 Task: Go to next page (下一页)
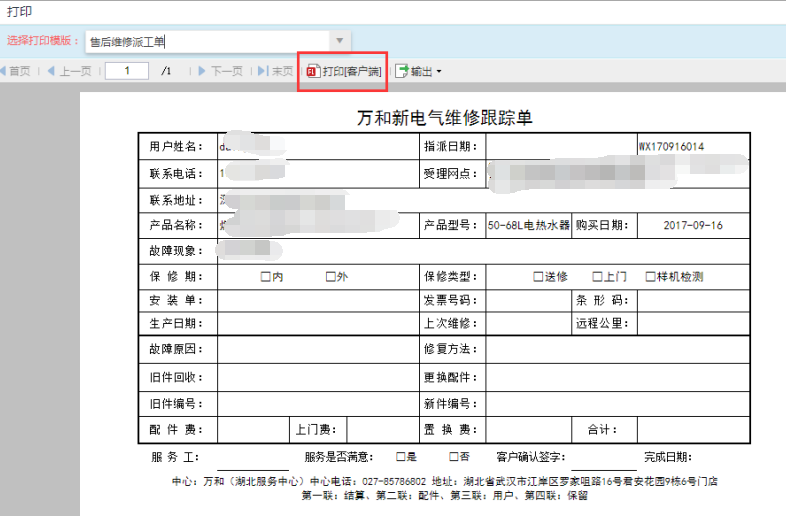(x=219, y=72)
